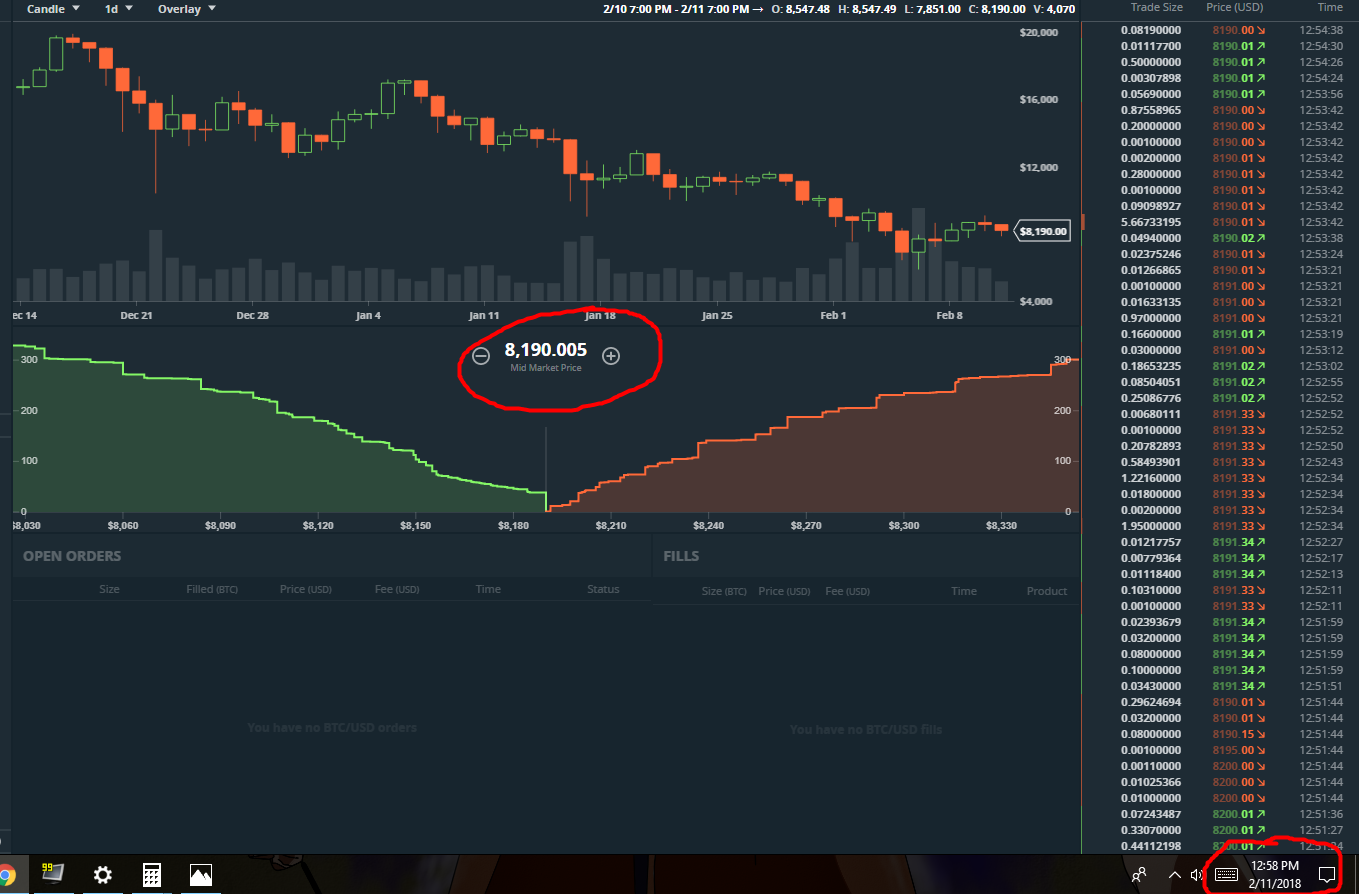Open the Photos app in taskbar

pyautogui.click(x=201, y=875)
